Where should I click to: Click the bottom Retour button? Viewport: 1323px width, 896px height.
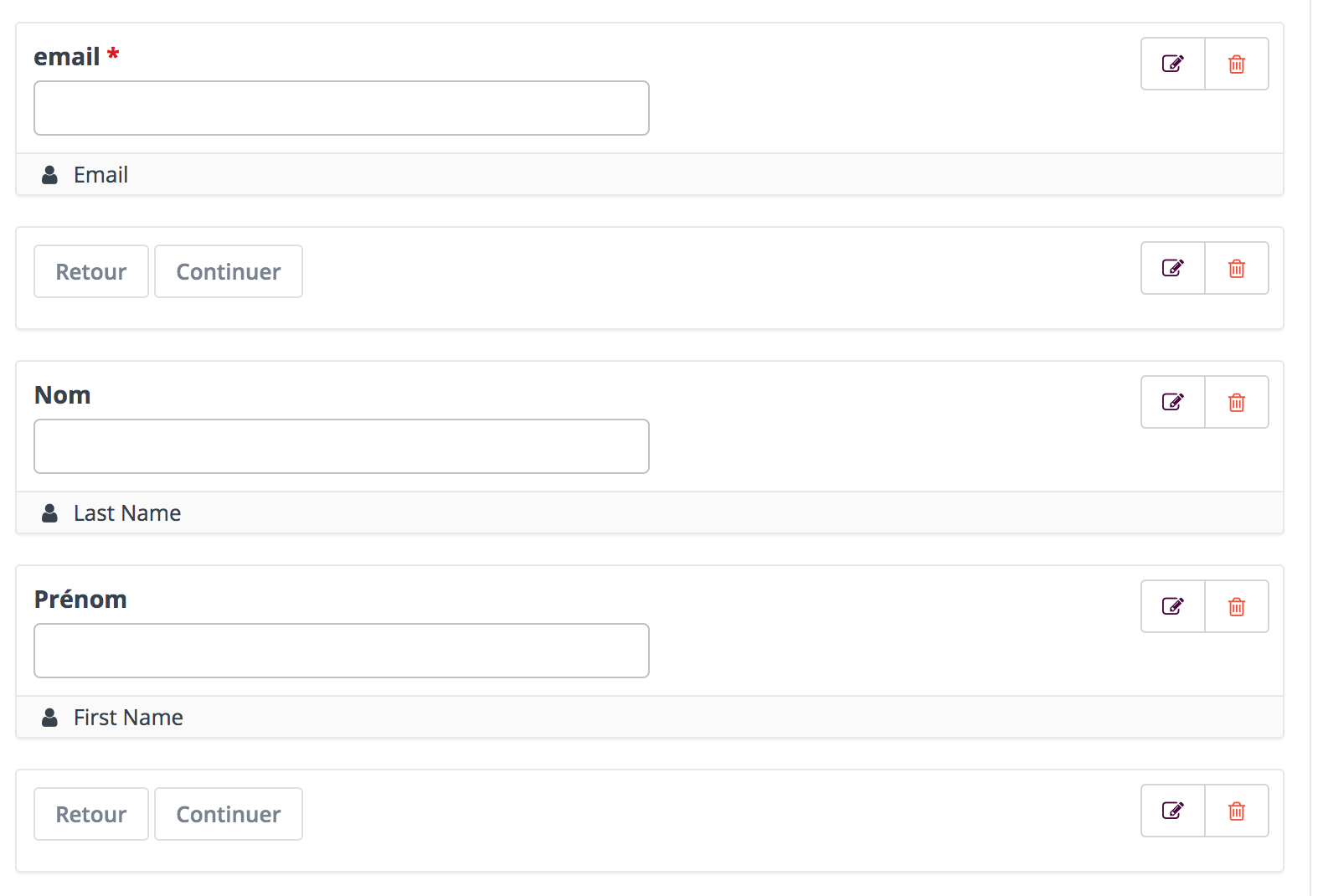pyautogui.click(x=91, y=814)
